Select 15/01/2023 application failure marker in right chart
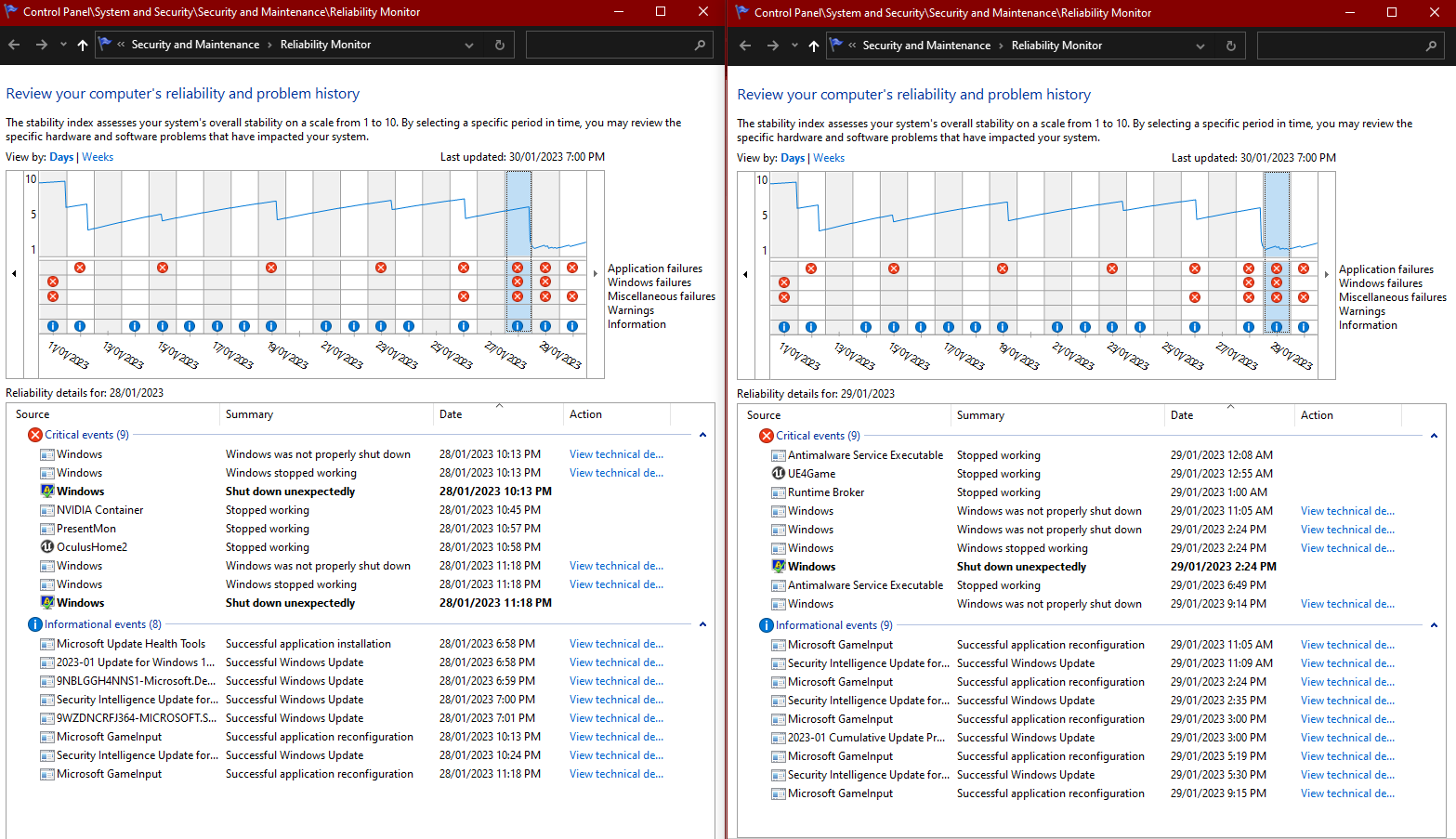This screenshot has height=839, width=1456. pos(894,269)
